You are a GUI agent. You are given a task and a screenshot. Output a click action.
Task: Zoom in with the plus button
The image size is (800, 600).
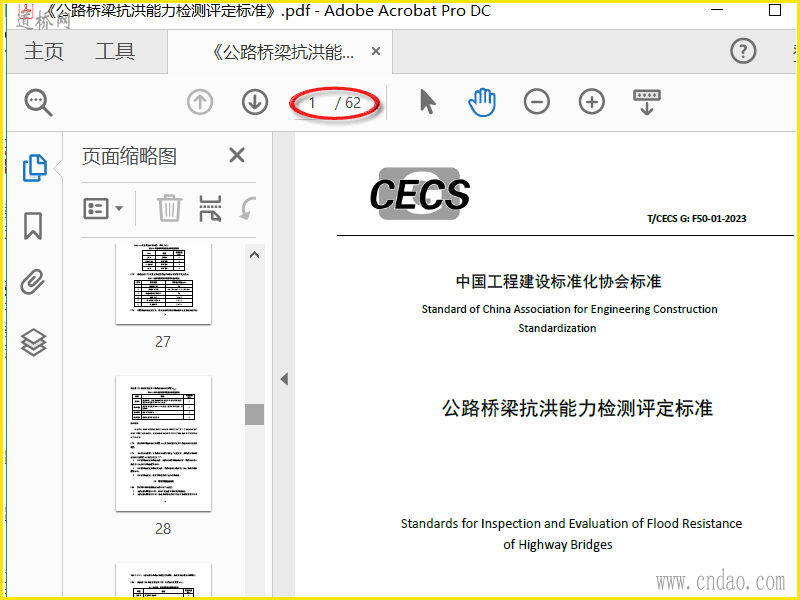pos(591,102)
